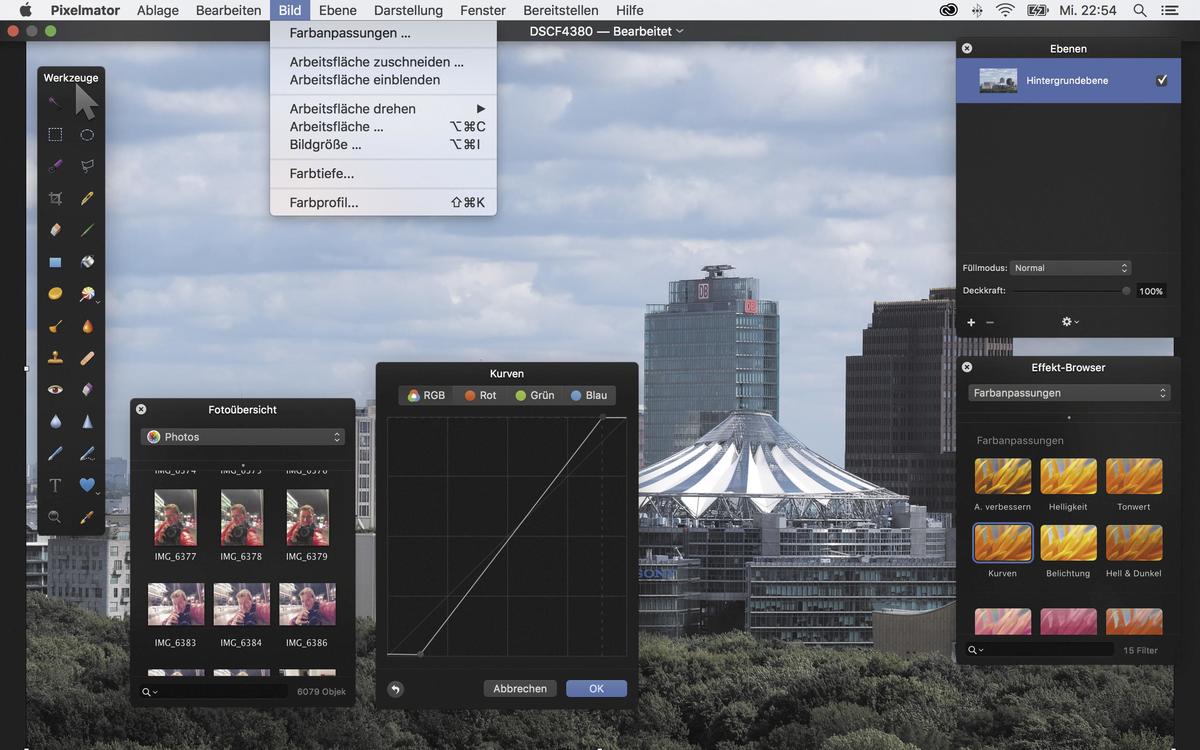Click Abbrechen in Kurven dialog
The image size is (1200, 750).
pos(520,688)
